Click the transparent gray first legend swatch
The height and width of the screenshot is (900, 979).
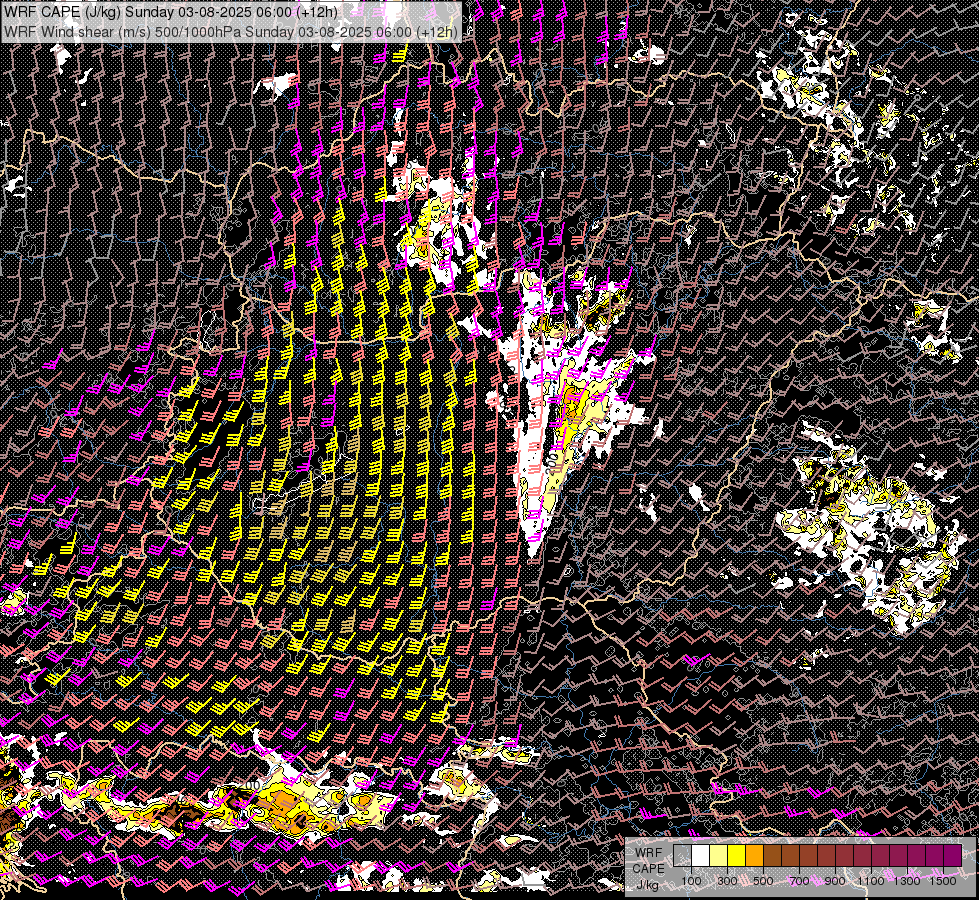coord(682,855)
